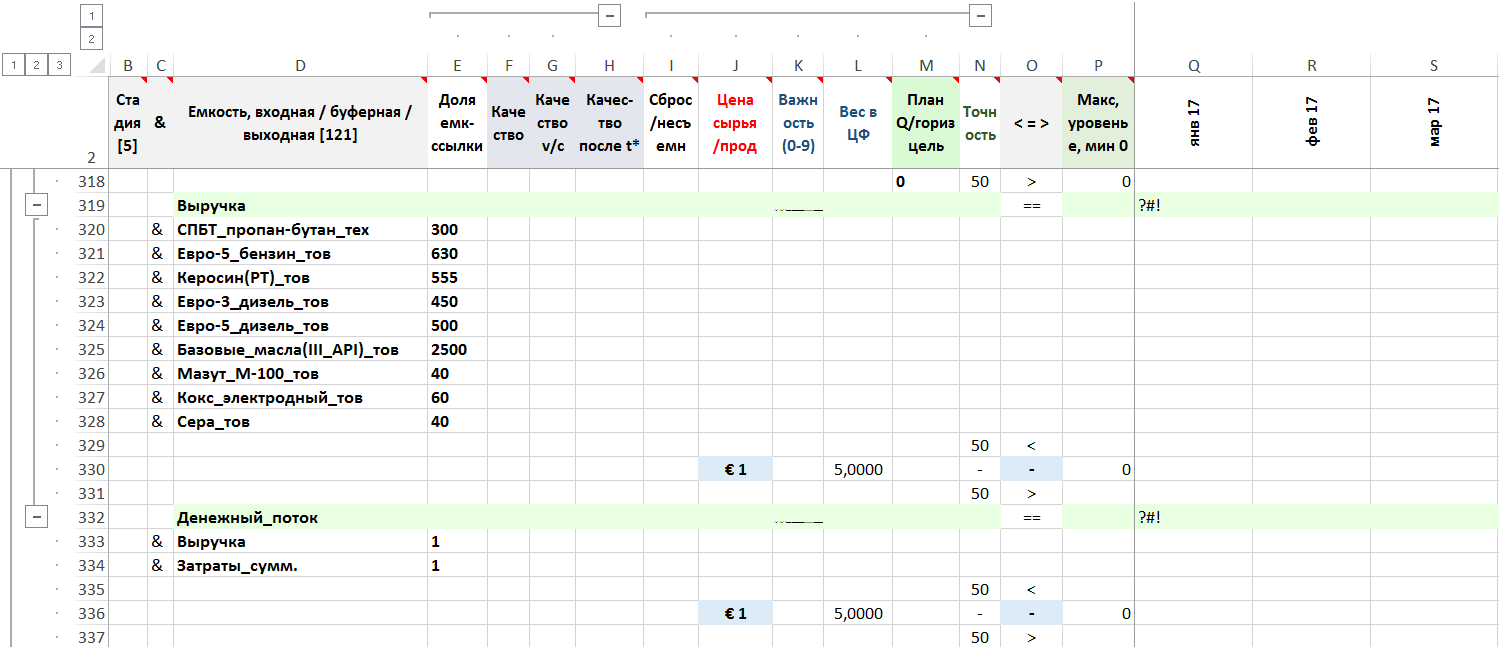The image size is (1499, 647).
Task: Click column outline level 2 button
Action: pos(91,39)
